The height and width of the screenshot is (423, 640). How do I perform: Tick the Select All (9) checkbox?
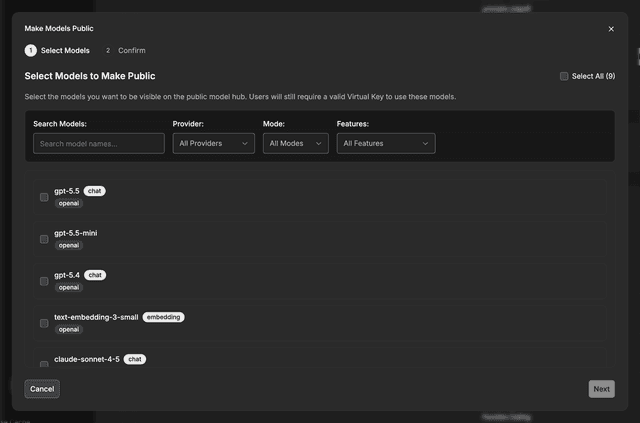pyautogui.click(x=564, y=76)
